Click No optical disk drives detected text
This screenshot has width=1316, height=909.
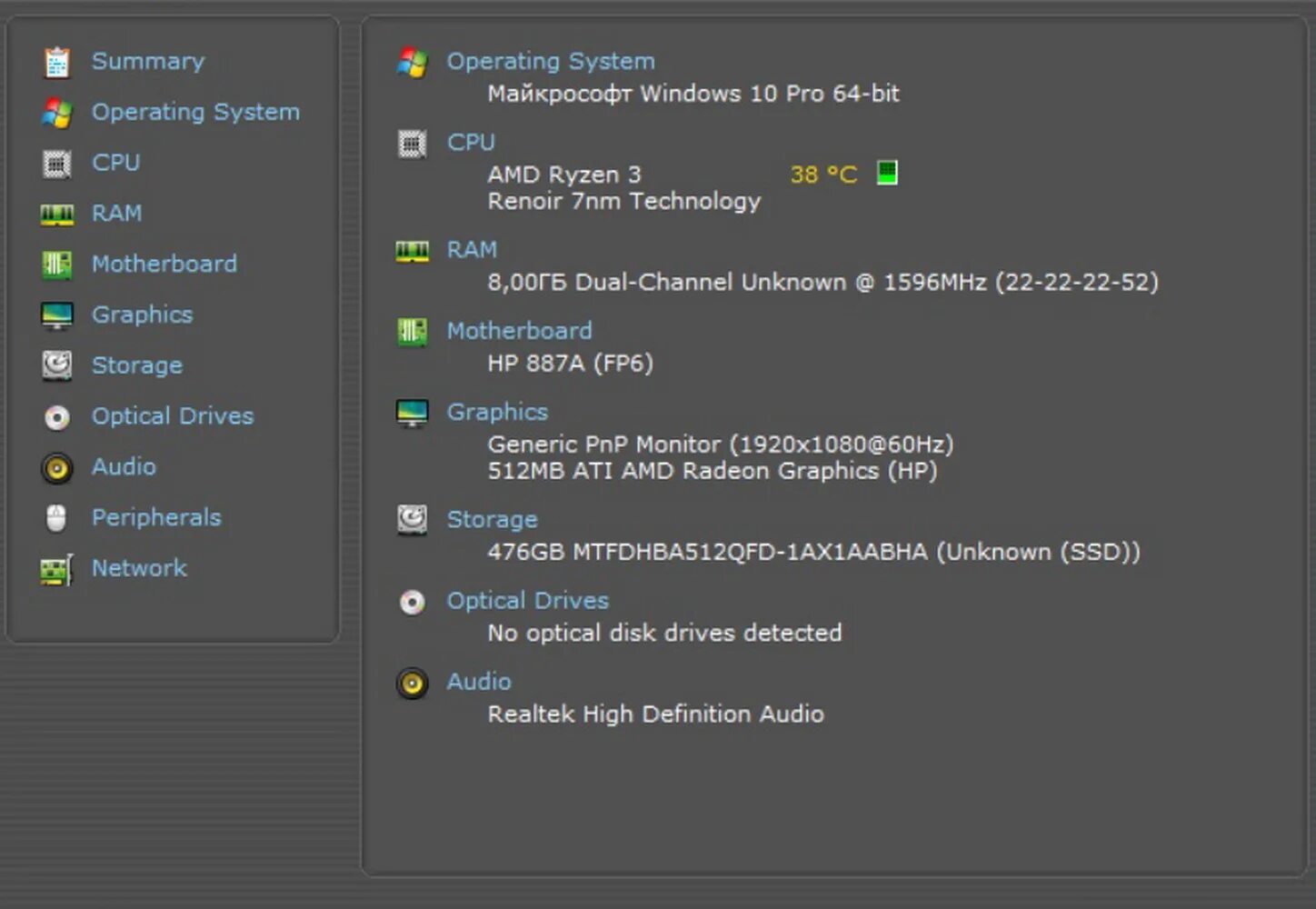coord(665,633)
